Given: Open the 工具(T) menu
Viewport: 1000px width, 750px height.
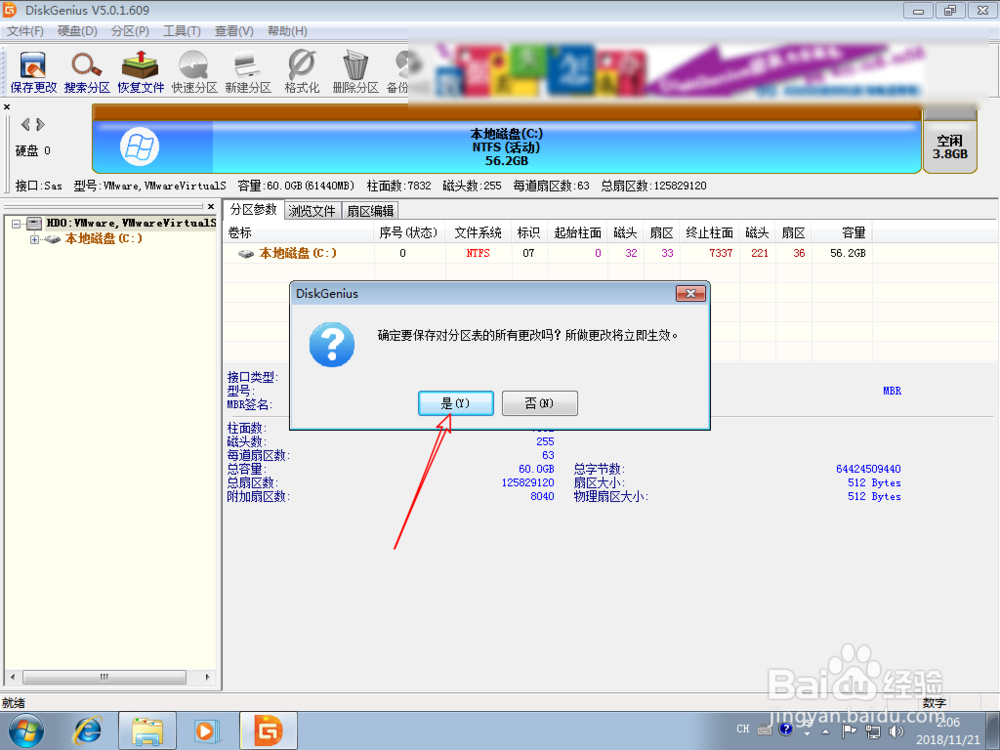Looking at the screenshot, I should 182,31.
